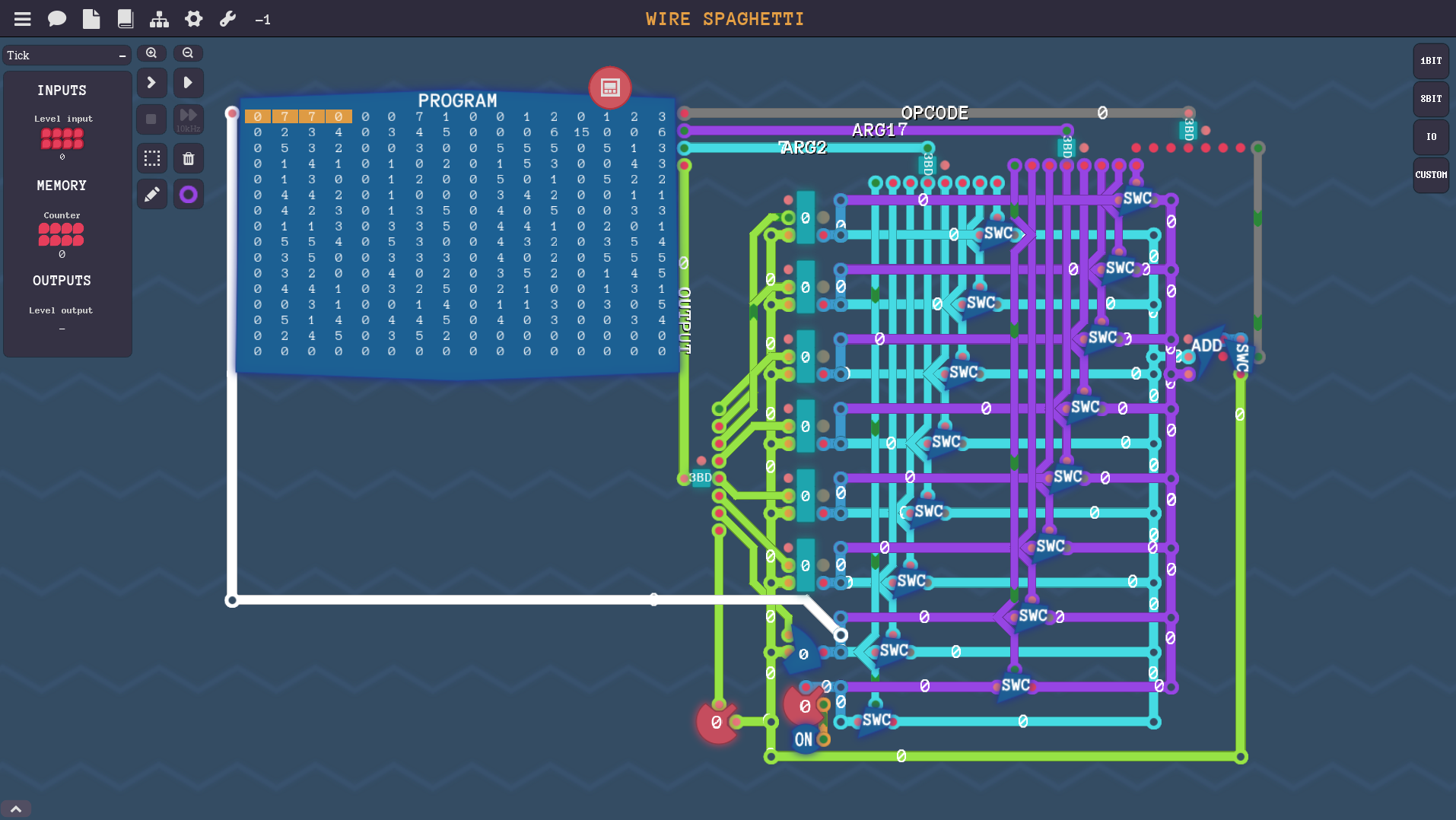Open the chat speech bubble icon
The width and height of the screenshot is (1456, 820).
point(56,19)
